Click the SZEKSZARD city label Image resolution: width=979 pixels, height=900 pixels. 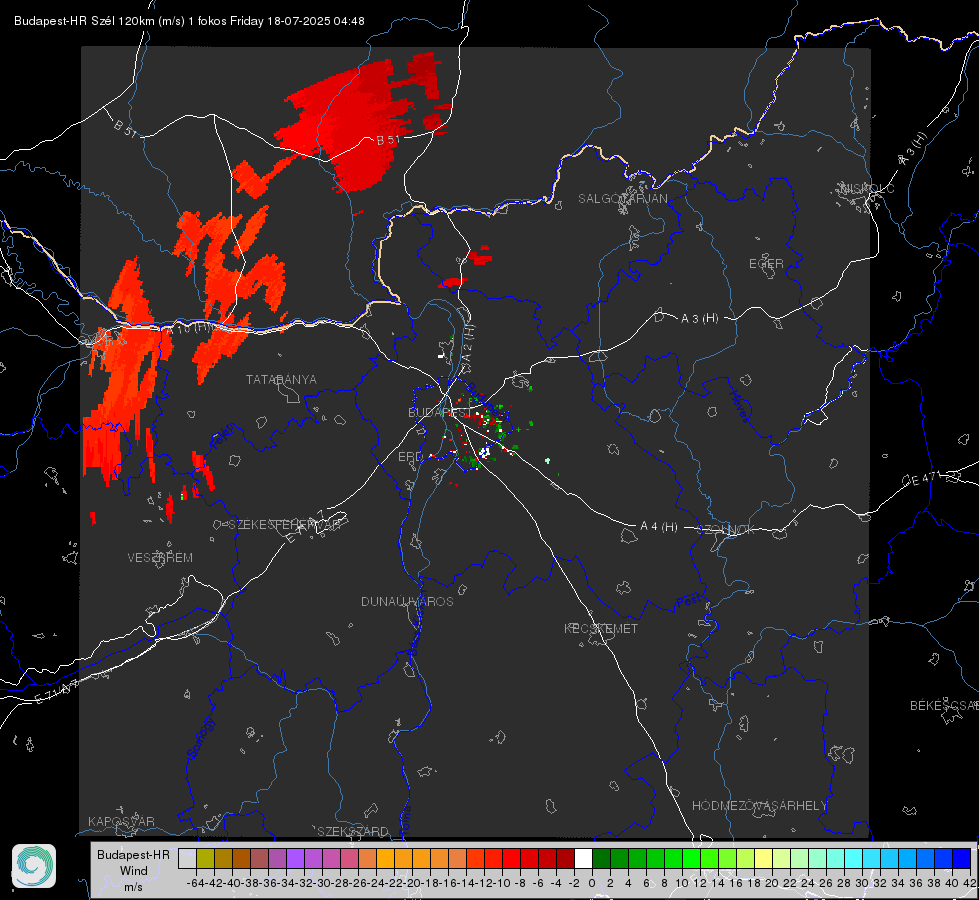click(353, 831)
